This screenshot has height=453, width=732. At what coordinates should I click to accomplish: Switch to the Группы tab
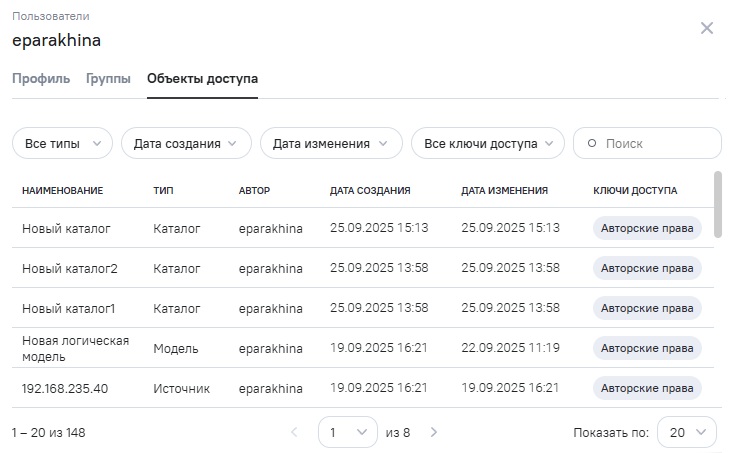pos(108,79)
